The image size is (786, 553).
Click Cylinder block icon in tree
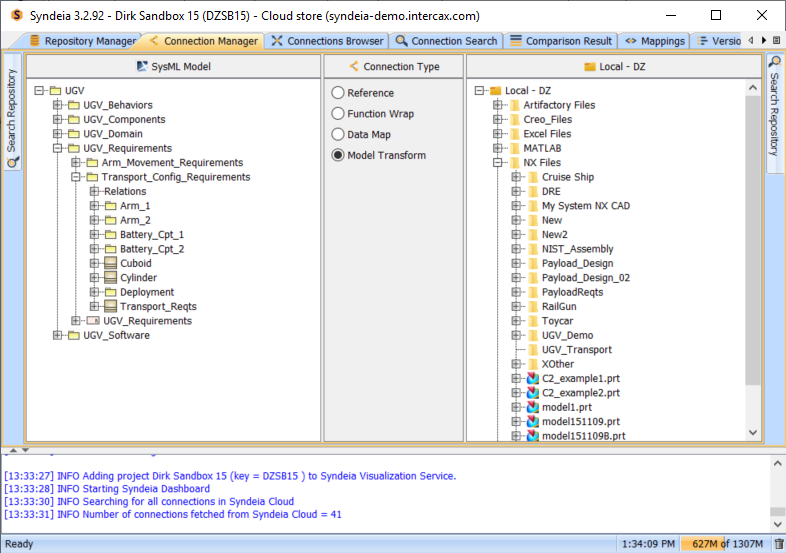(110, 278)
